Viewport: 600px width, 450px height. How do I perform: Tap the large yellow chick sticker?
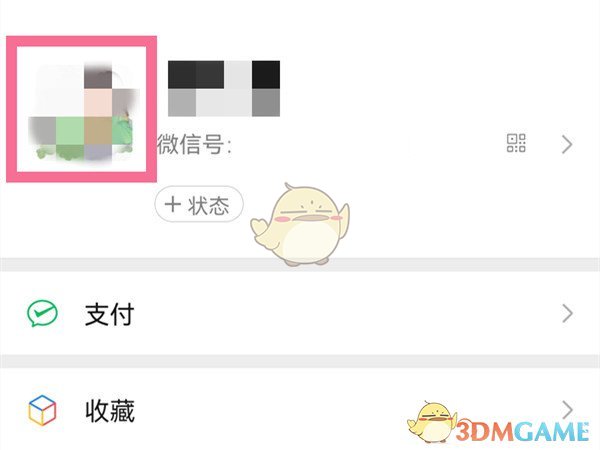300,224
